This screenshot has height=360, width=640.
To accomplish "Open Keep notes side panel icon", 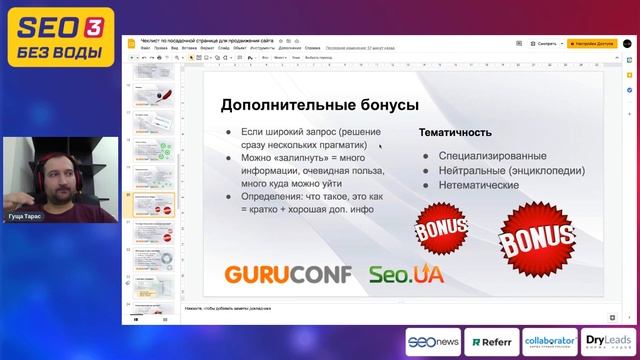I will click(x=629, y=75).
